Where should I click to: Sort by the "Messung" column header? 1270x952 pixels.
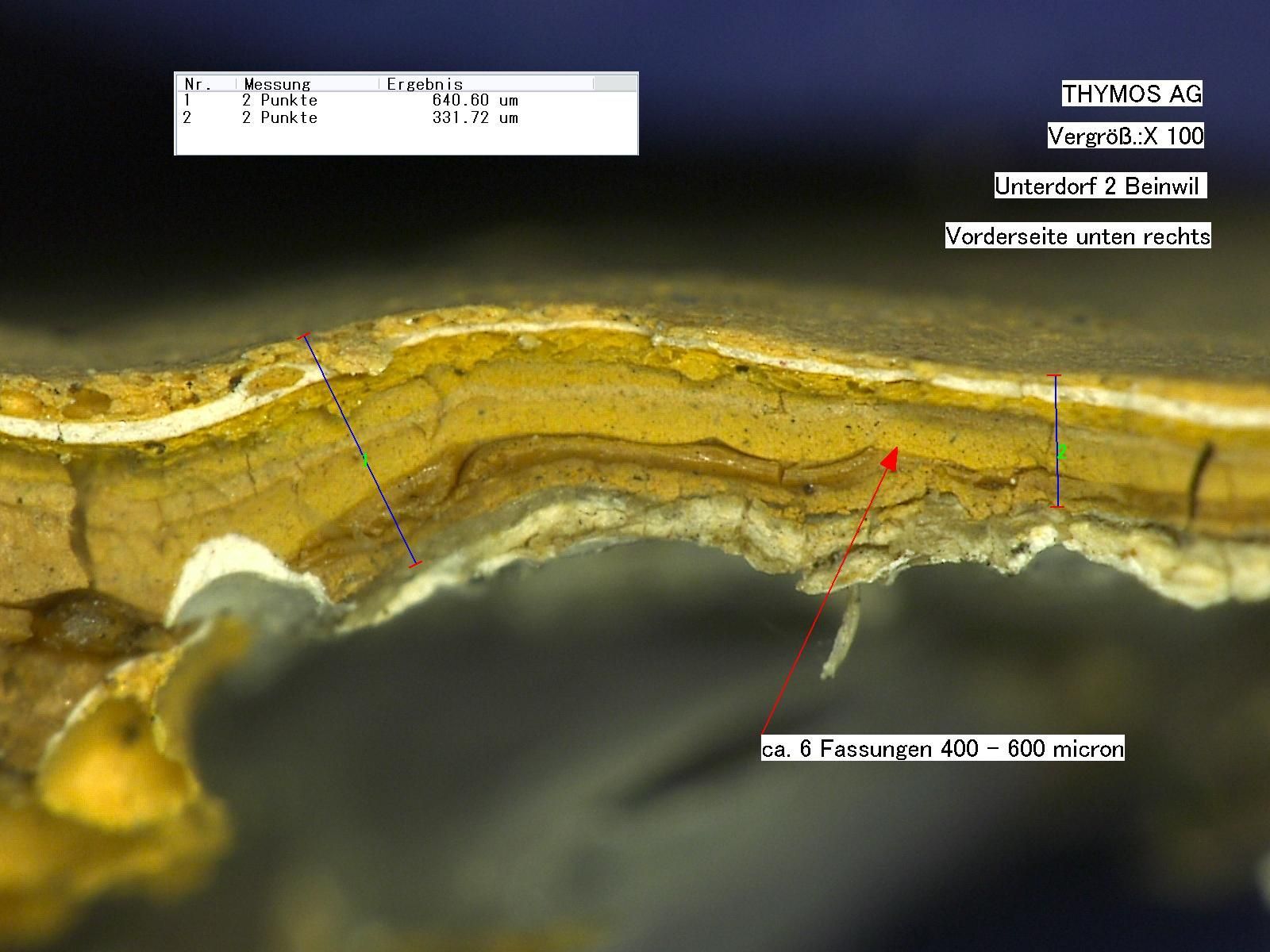click(x=277, y=83)
